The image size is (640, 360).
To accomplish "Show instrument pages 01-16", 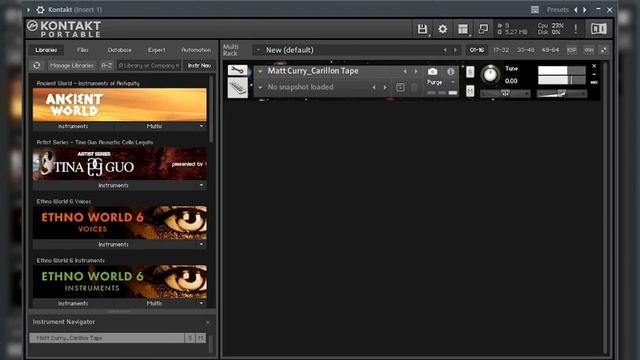I will (476, 50).
